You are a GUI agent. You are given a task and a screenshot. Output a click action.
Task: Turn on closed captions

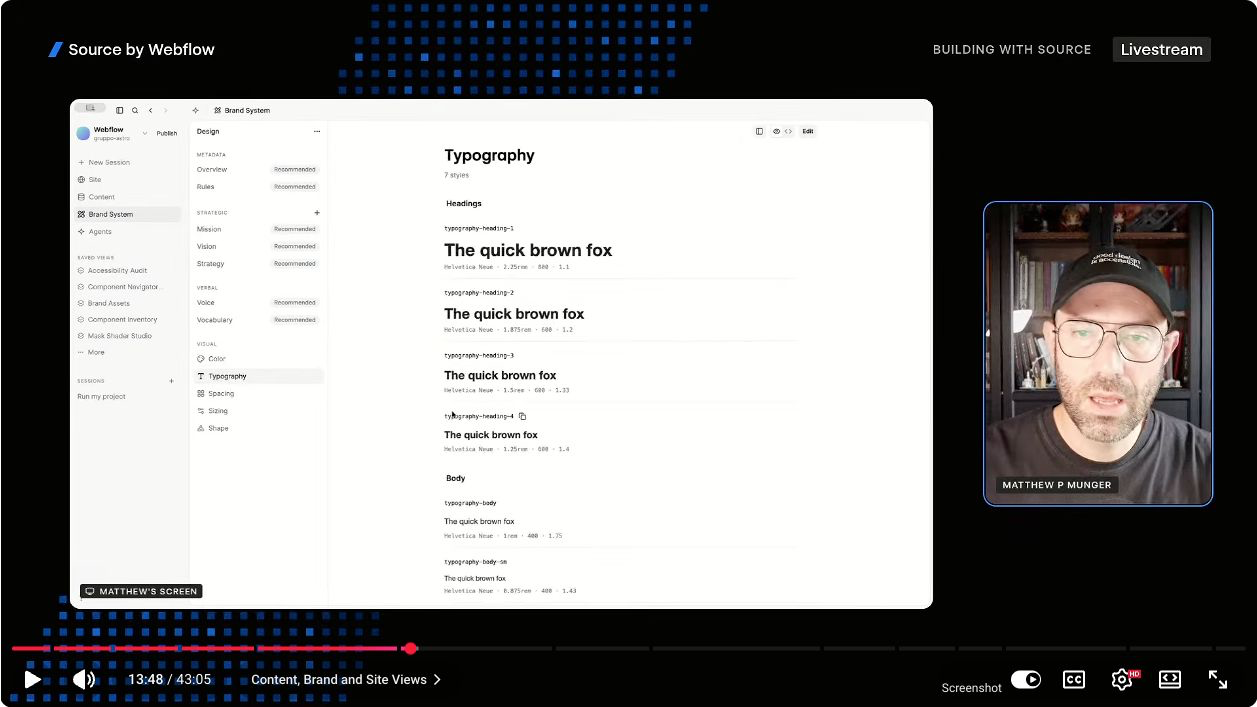click(1073, 680)
